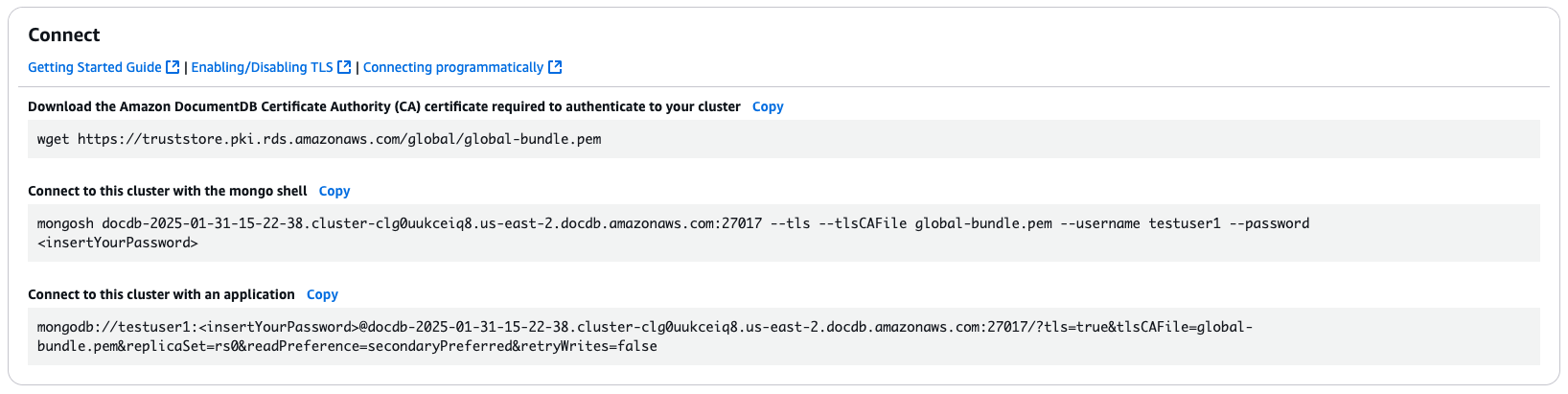1568x394 pixels.
Task: Click <insertYourPassword> placeholder in mongosh command
Action: point(118,243)
